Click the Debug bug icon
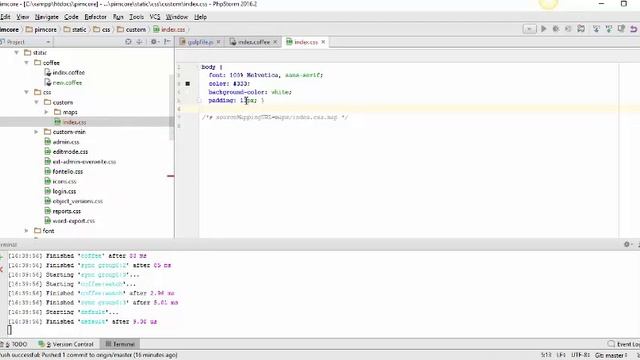This screenshot has height=360, width=640. click(x=556, y=29)
